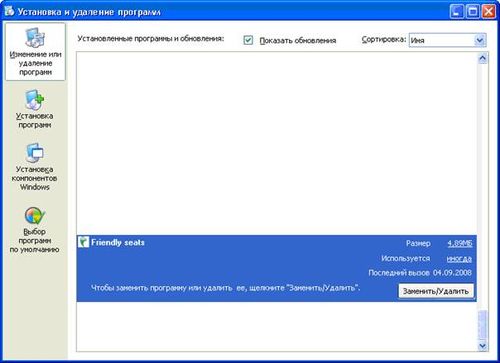
Task: Open the default programs selection icon
Action: [x=34, y=215]
